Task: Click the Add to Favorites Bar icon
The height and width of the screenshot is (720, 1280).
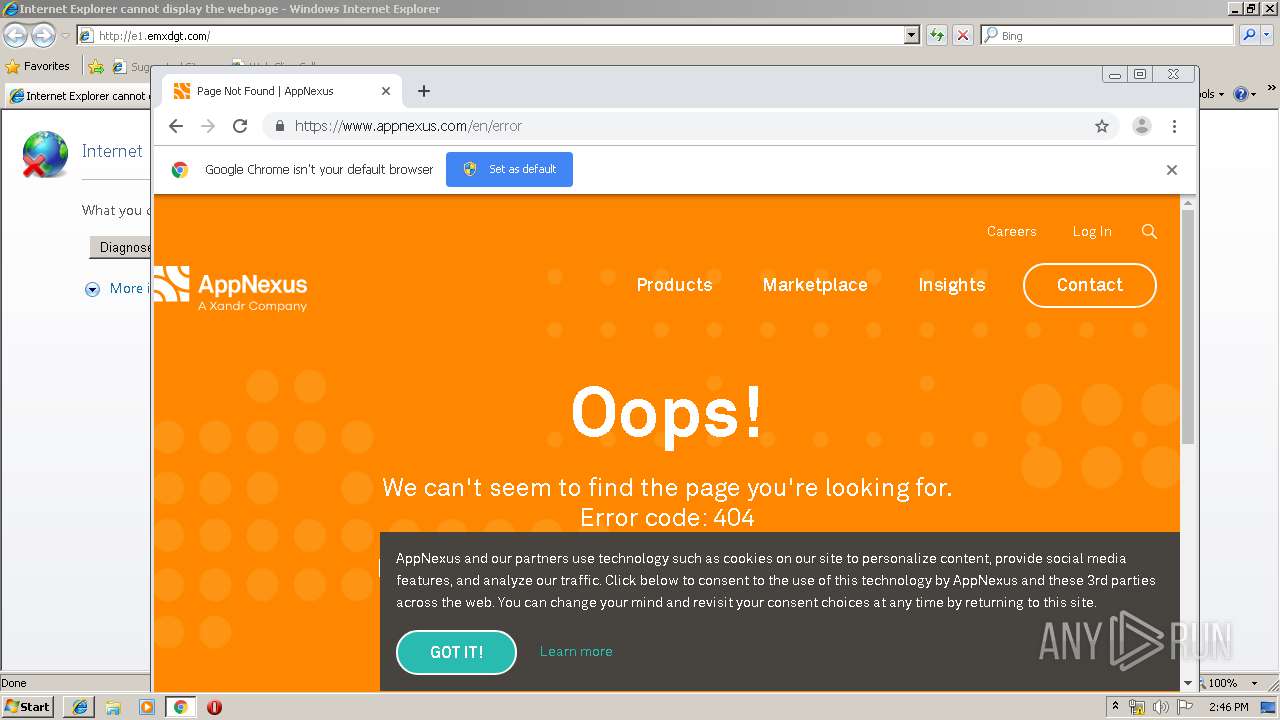Action: (x=96, y=66)
